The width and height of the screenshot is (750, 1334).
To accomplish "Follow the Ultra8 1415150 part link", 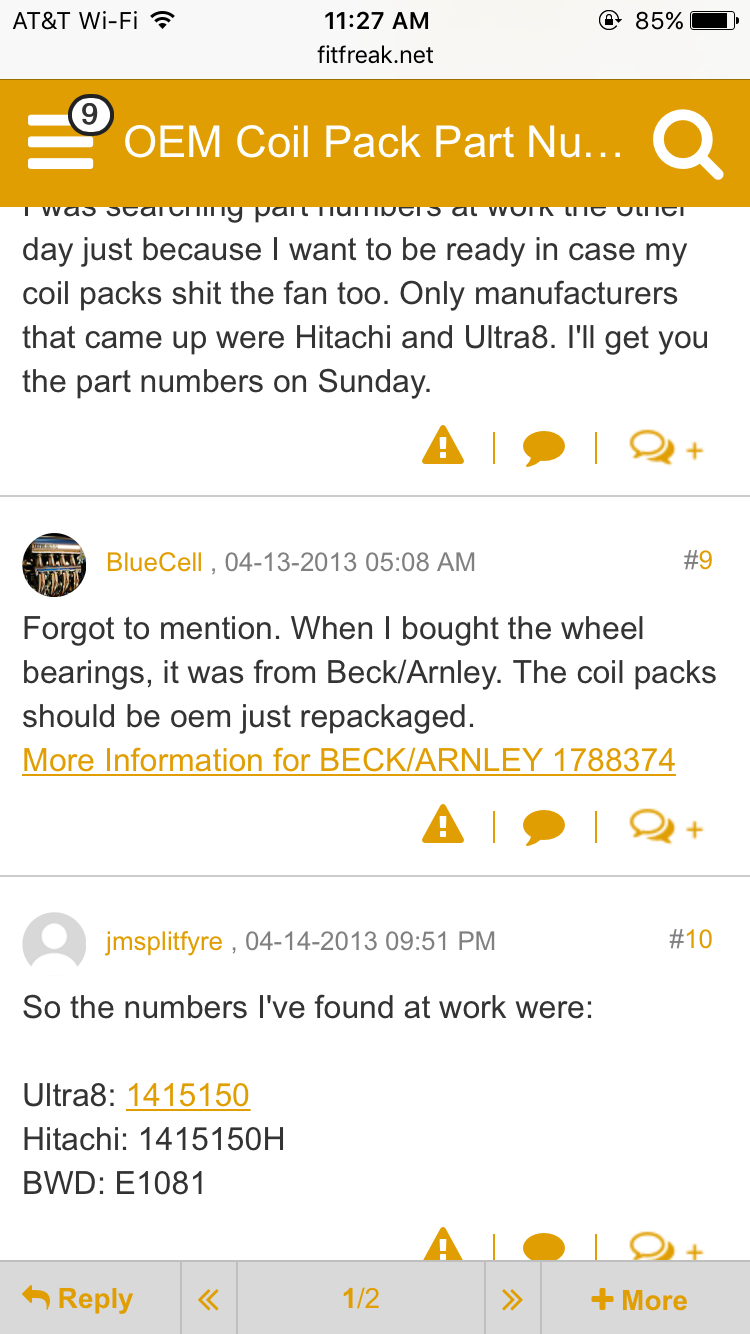I will tap(188, 1095).
